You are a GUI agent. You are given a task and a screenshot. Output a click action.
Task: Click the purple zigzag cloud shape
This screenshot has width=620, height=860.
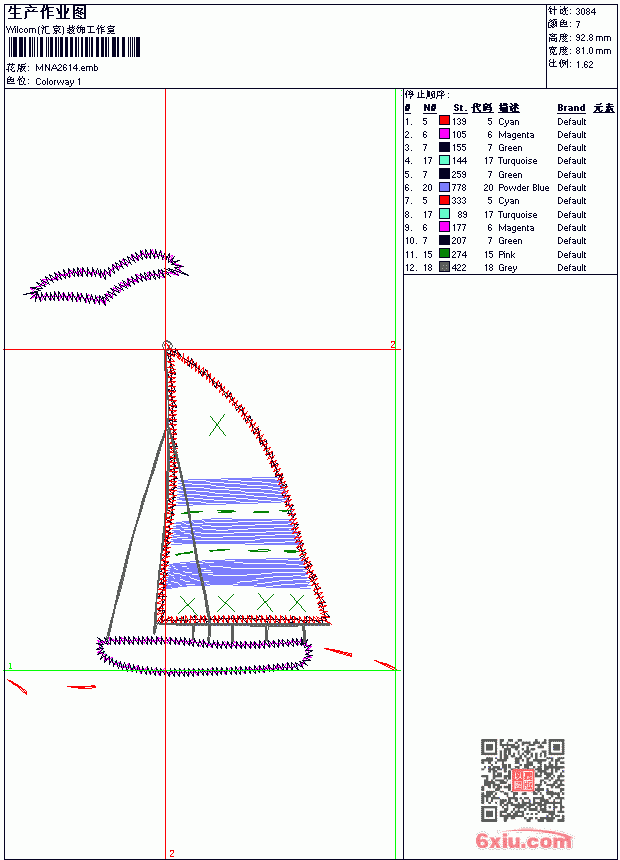click(105, 277)
